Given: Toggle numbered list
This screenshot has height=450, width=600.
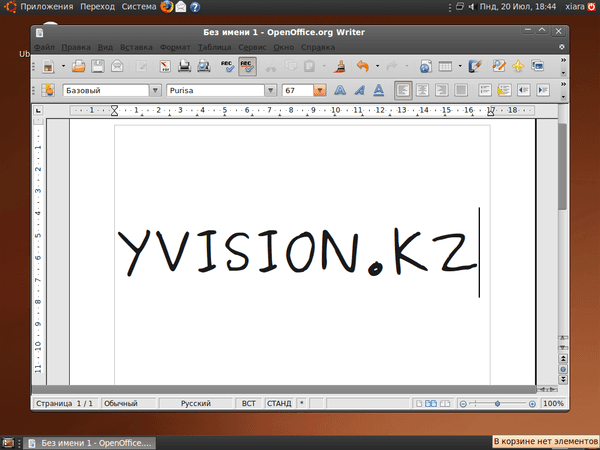Looking at the screenshot, I should point(485,90).
